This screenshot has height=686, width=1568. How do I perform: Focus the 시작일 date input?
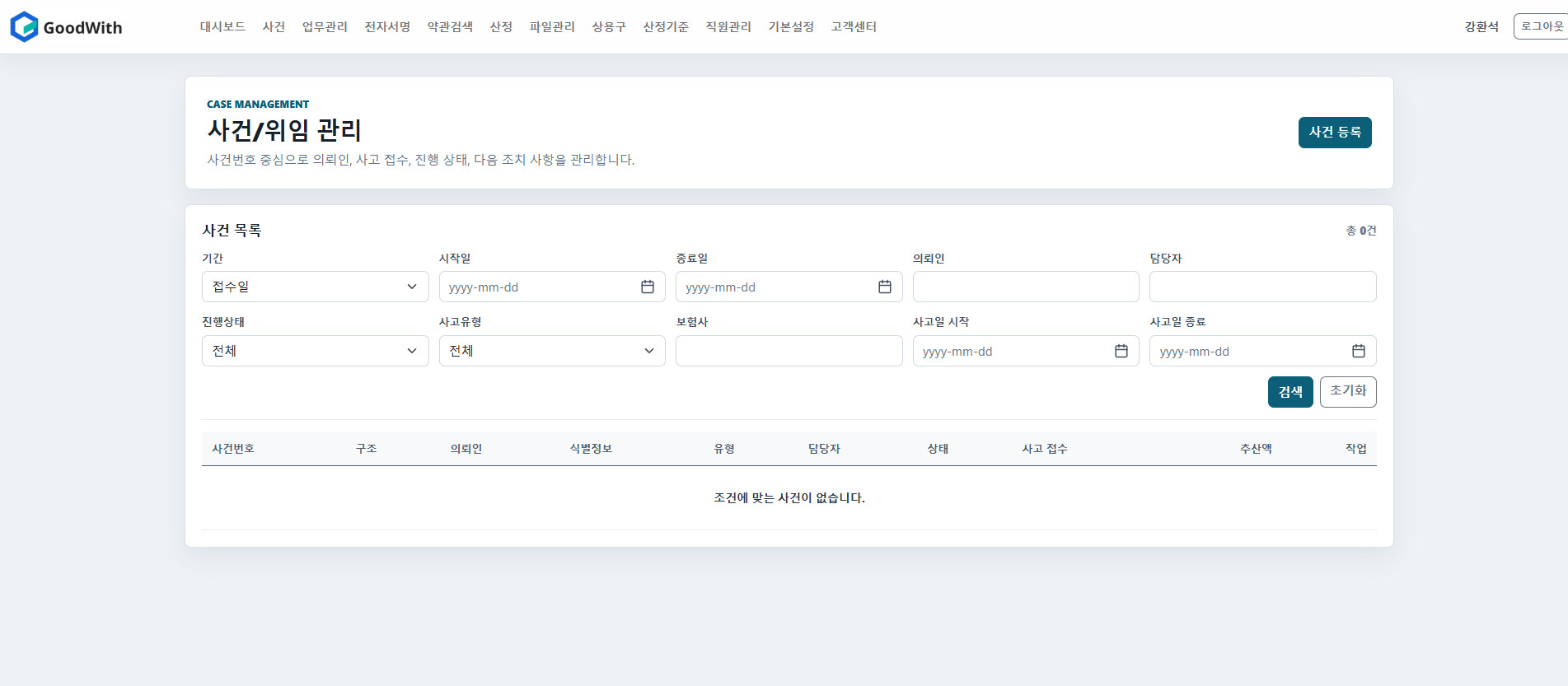point(552,287)
